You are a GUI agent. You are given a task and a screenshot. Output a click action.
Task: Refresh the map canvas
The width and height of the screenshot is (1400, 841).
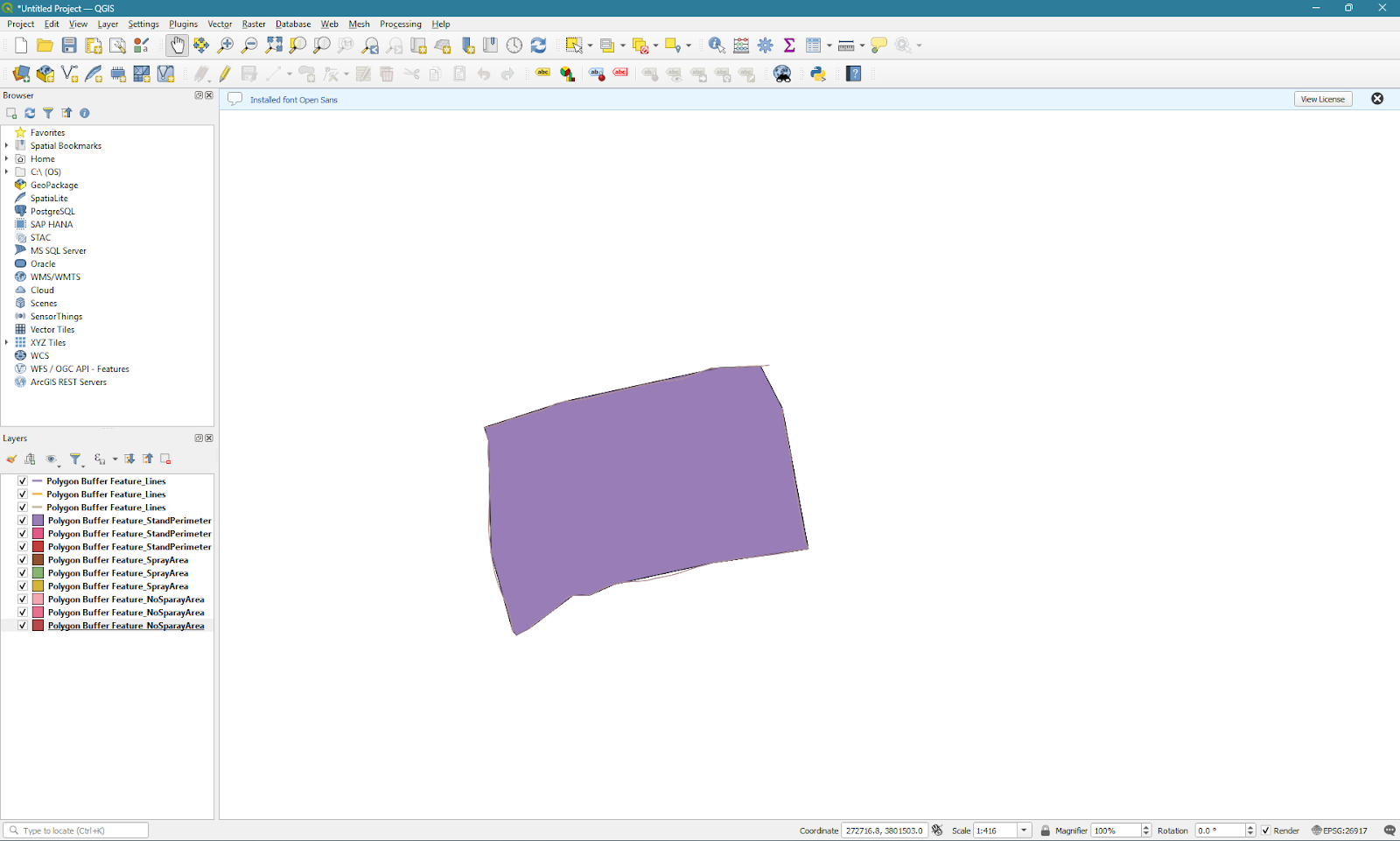pos(538,46)
